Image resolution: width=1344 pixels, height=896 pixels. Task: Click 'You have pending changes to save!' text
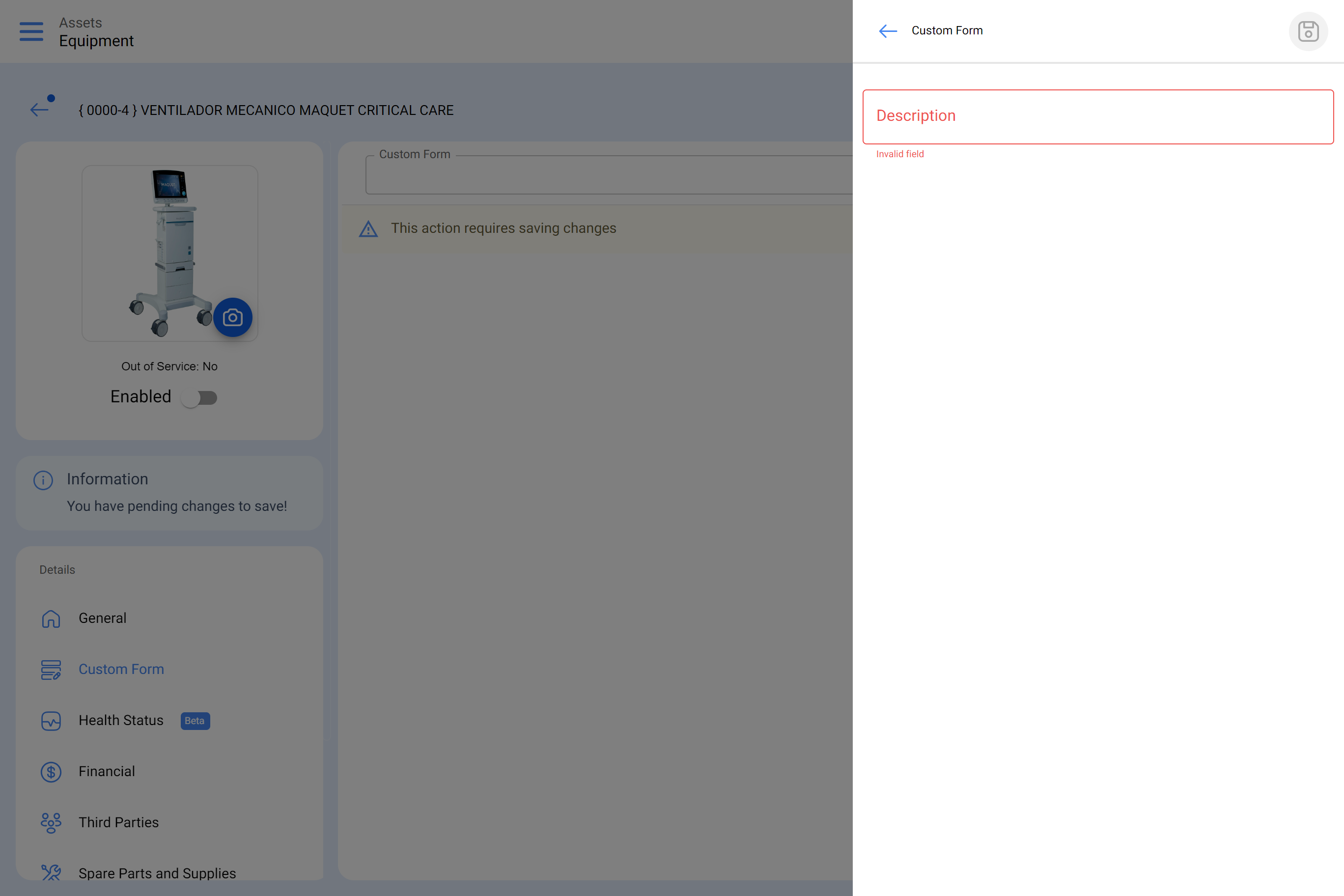(x=177, y=506)
